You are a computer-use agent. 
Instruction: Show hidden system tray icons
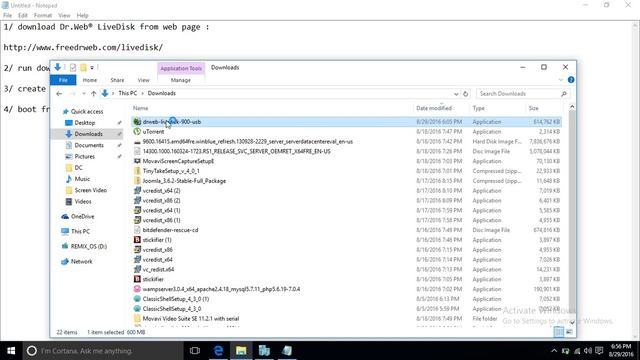pyautogui.click(x=554, y=351)
